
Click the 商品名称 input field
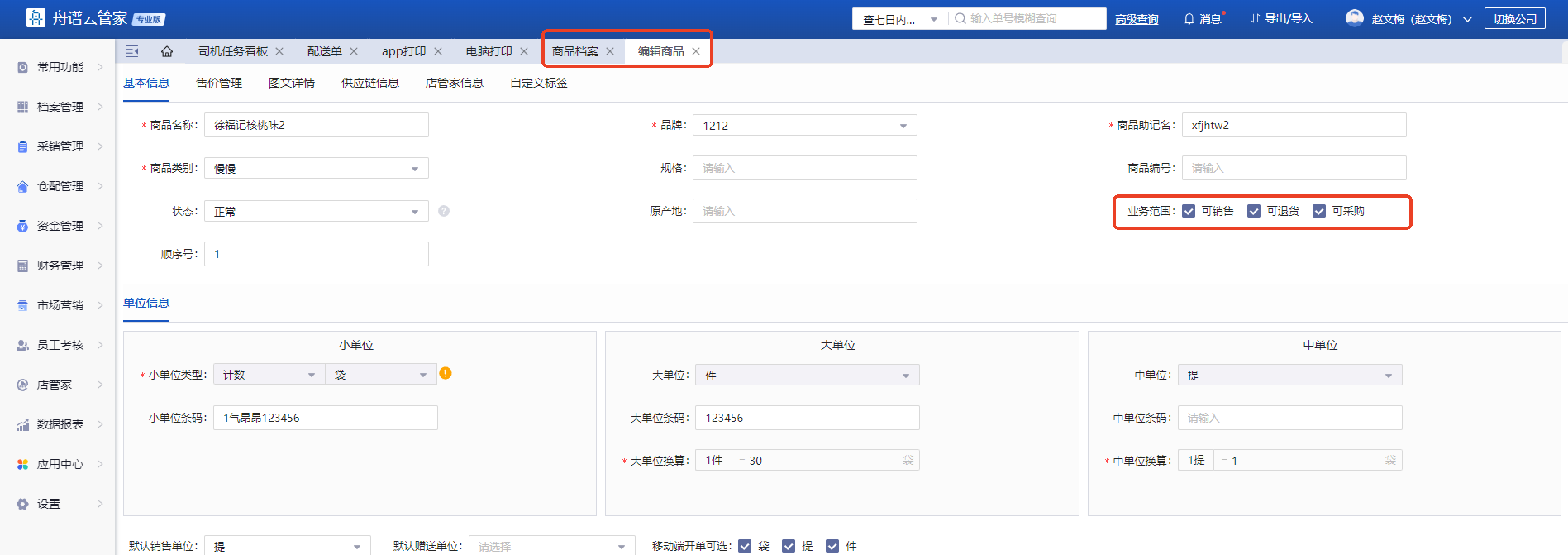316,126
